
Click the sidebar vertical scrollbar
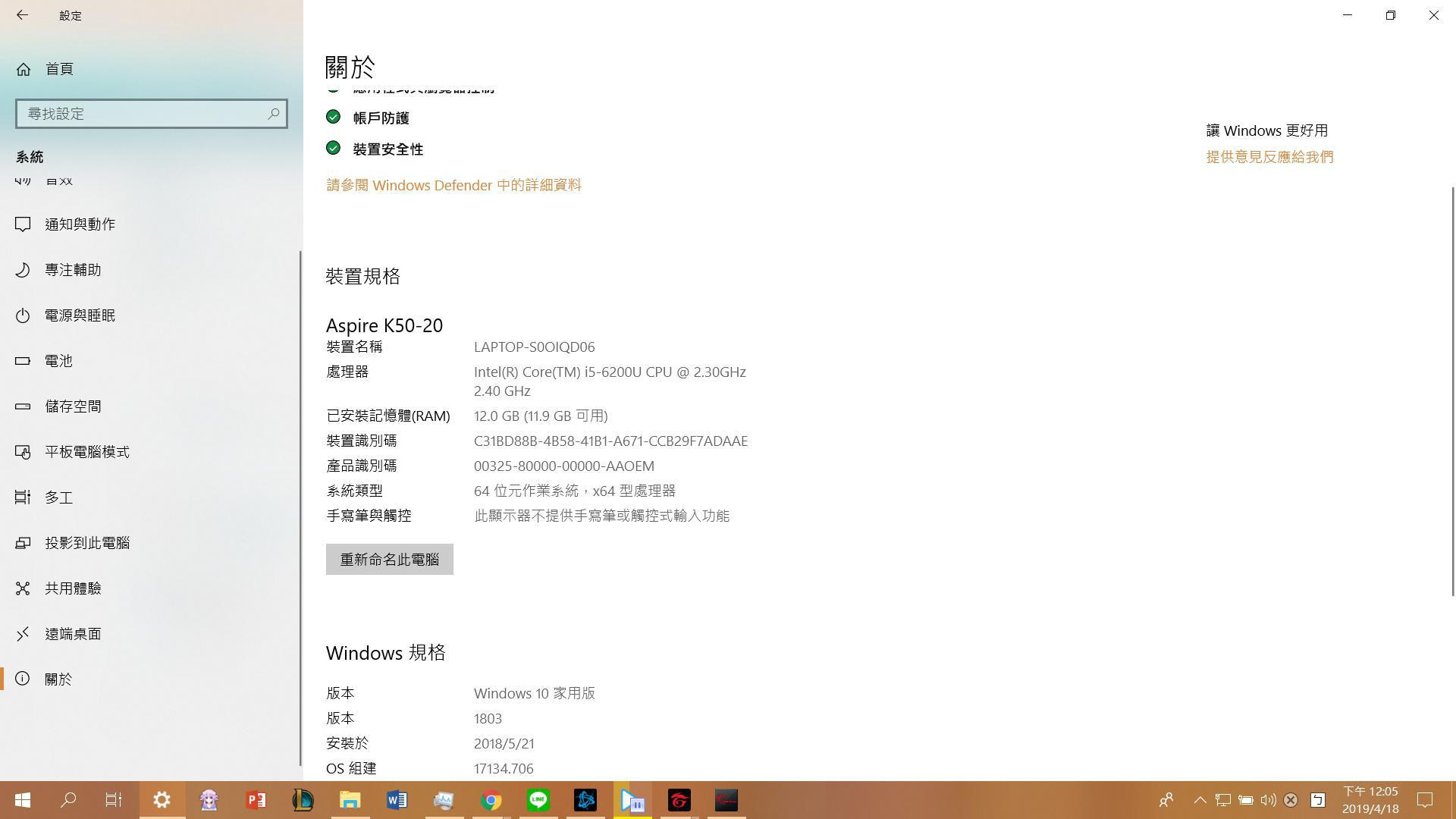300,508
